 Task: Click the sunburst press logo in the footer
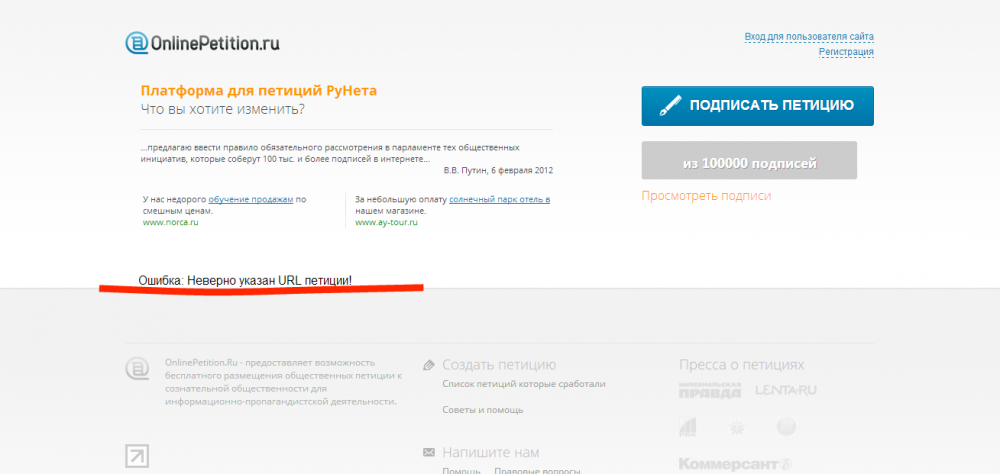point(737,427)
